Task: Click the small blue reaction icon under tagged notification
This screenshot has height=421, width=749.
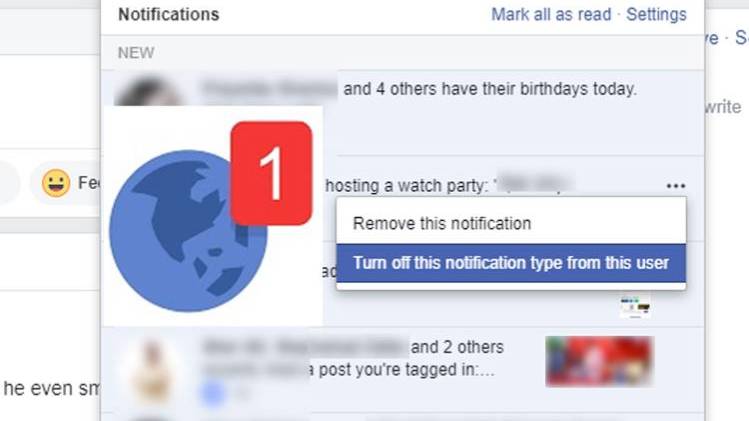Action: click(x=213, y=393)
